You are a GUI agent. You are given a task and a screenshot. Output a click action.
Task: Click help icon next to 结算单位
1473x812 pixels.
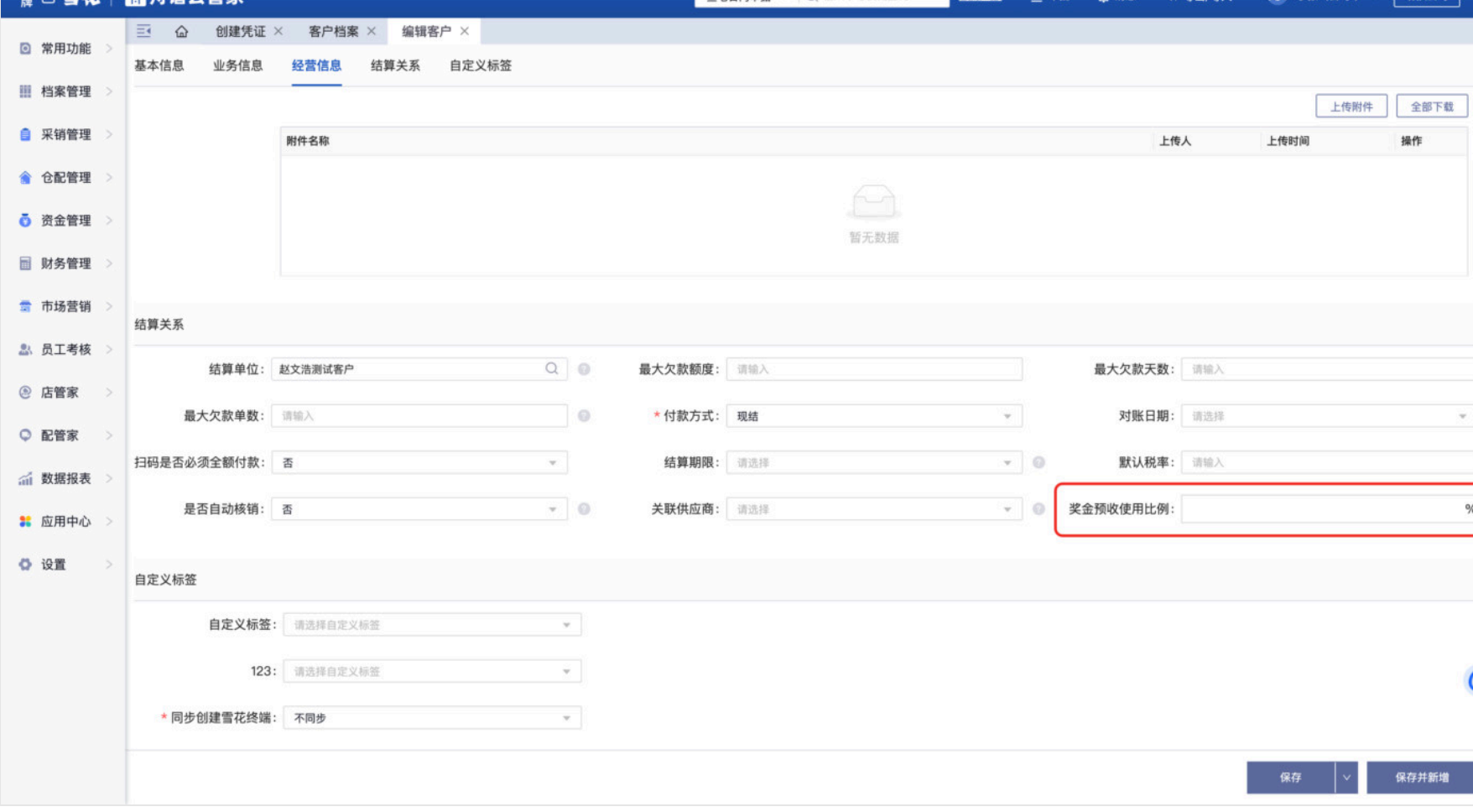pos(584,369)
